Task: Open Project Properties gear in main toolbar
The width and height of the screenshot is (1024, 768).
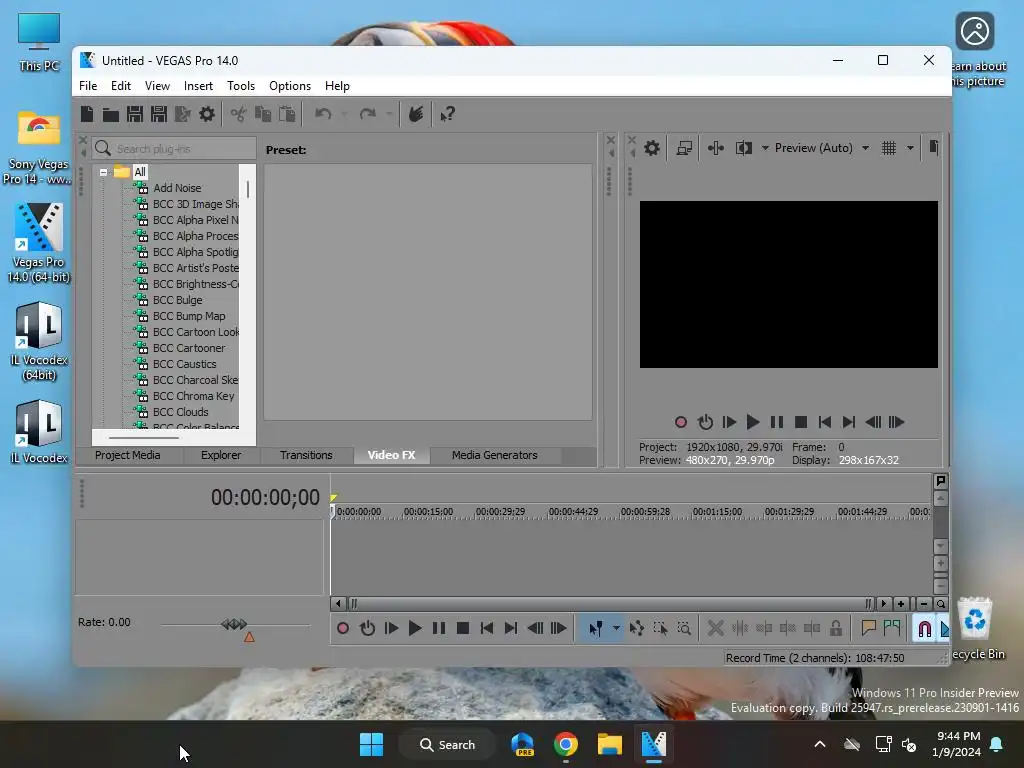Action: click(207, 114)
